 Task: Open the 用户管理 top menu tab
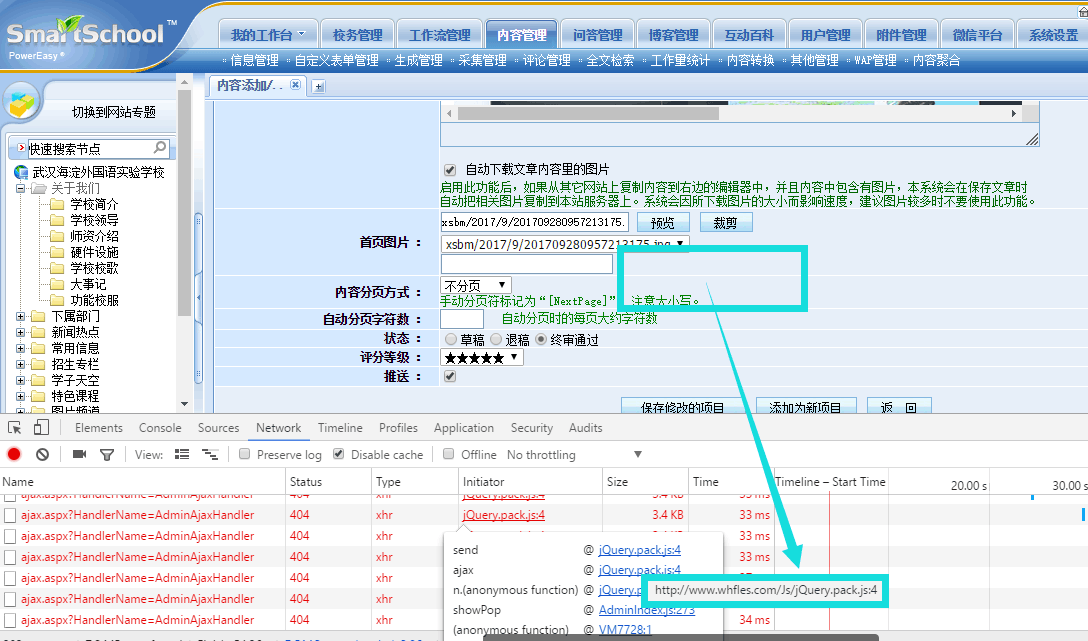[x=826, y=35]
